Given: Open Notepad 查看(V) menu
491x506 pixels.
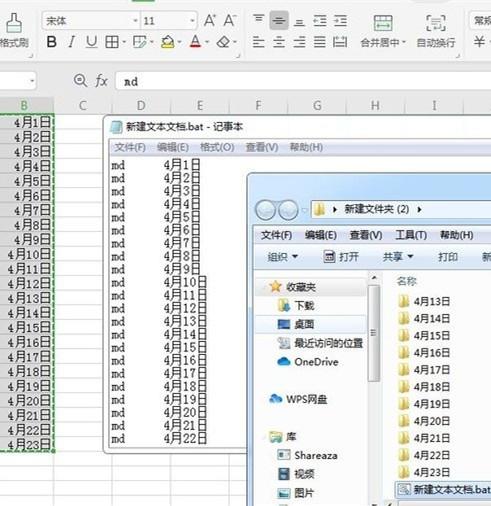Looking at the screenshot, I should click(x=262, y=147).
